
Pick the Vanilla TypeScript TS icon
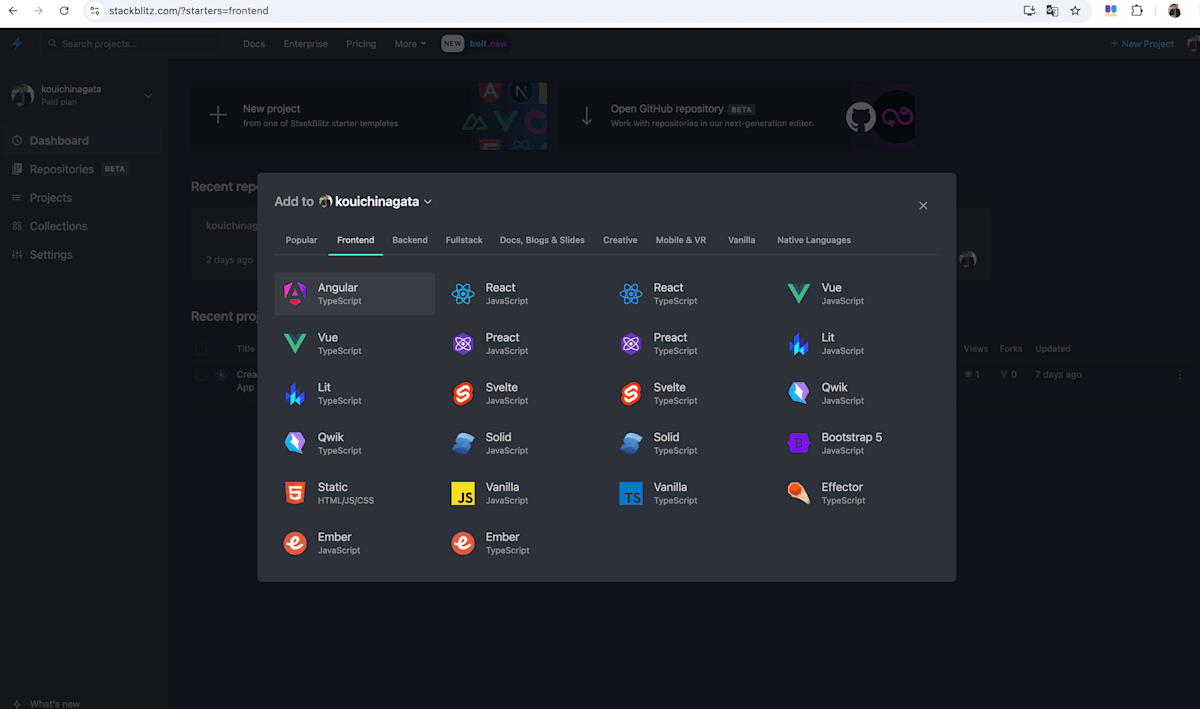pyautogui.click(x=631, y=493)
